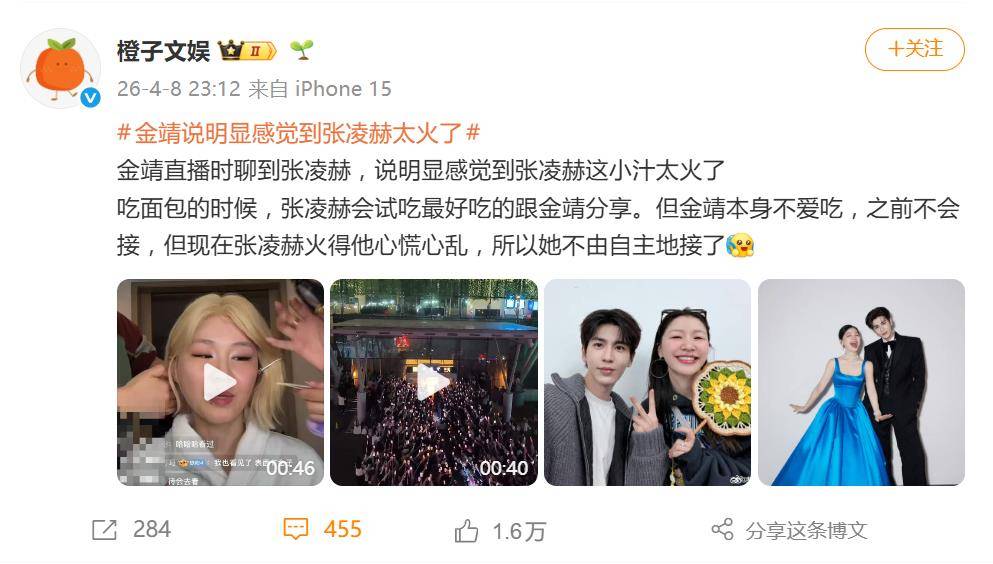Play the first video with the blonde woman

click(220, 382)
